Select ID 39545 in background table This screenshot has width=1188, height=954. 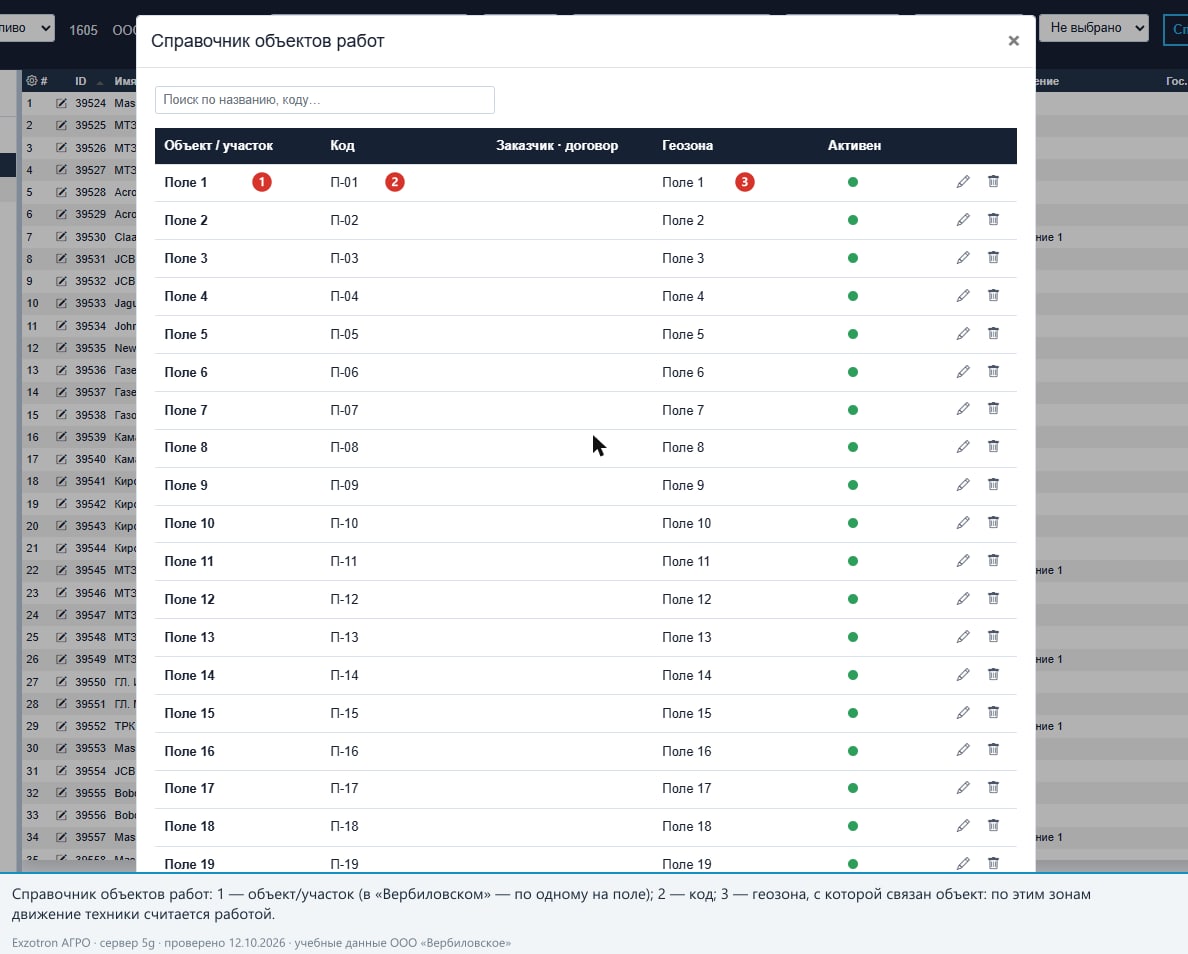(91, 570)
